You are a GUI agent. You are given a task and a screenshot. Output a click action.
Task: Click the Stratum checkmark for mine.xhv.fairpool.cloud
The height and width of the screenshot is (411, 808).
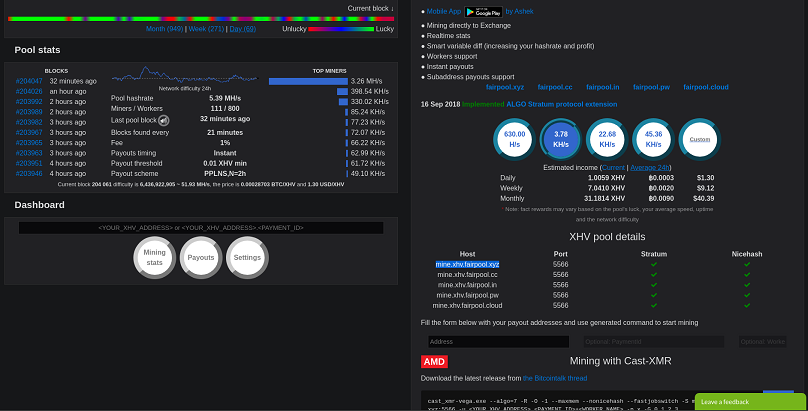(x=654, y=305)
